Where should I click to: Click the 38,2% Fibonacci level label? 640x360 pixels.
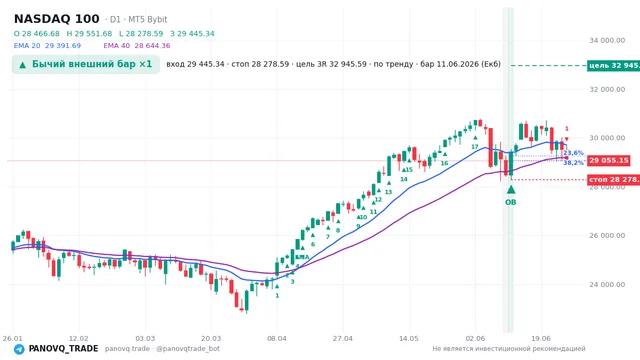[x=573, y=163]
